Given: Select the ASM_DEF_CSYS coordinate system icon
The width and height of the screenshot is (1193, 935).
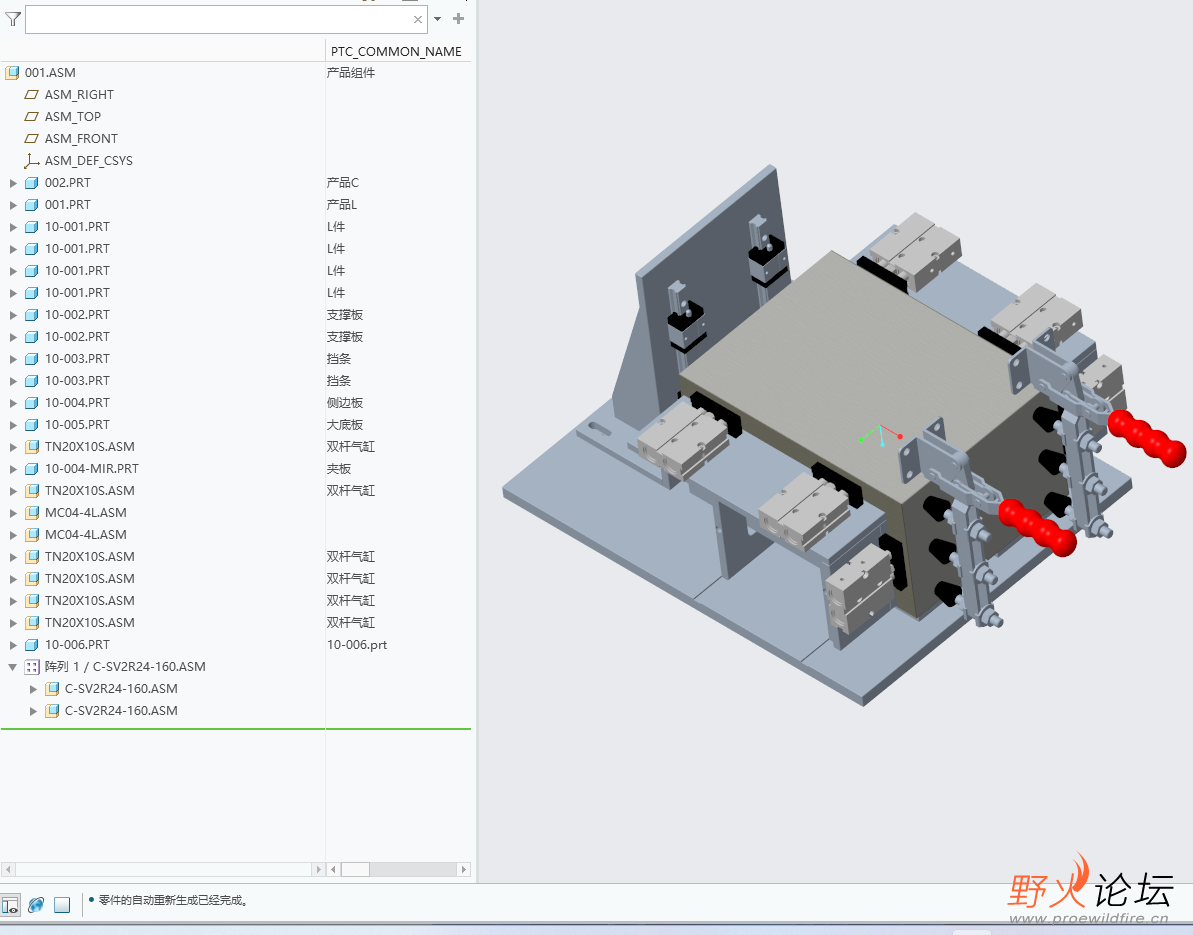Looking at the screenshot, I should [x=31, y=161].
